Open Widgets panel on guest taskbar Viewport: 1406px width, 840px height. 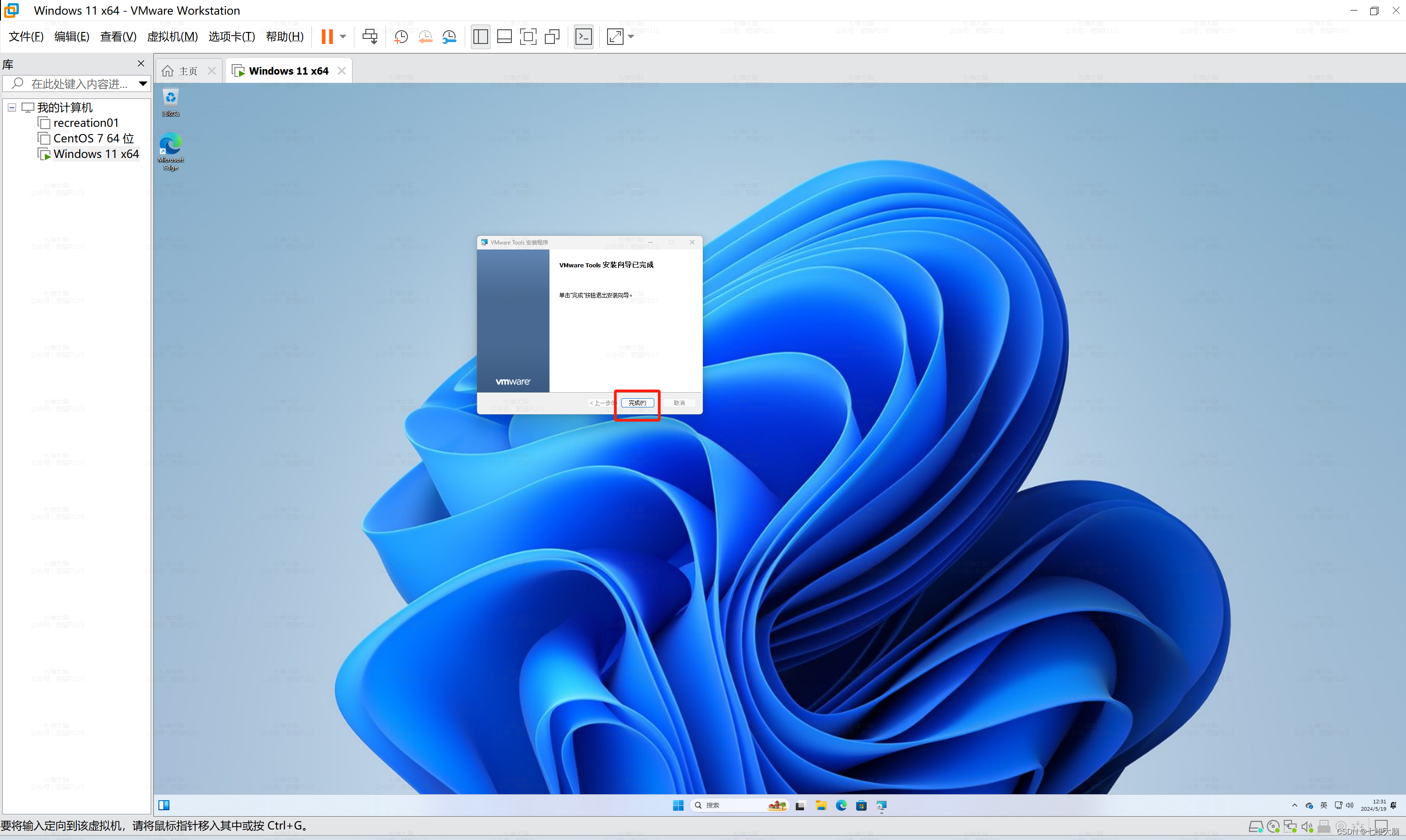tap(164, 806)
